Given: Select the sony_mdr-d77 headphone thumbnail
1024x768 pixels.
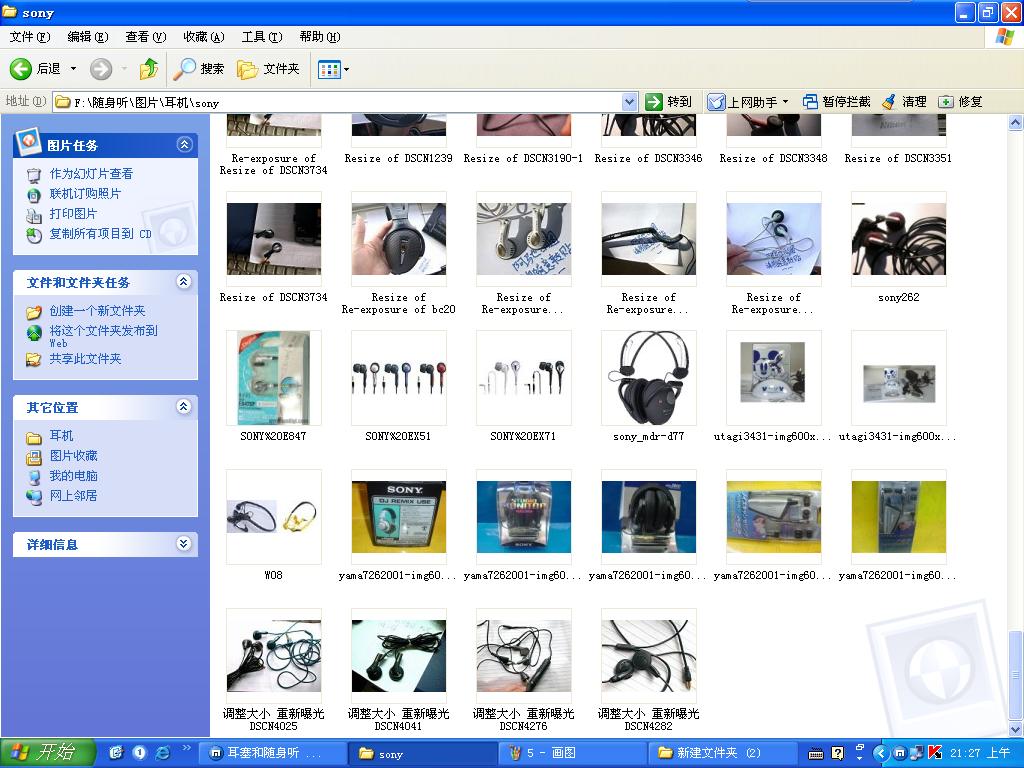Looking at the screenshot, I should 648,378.
